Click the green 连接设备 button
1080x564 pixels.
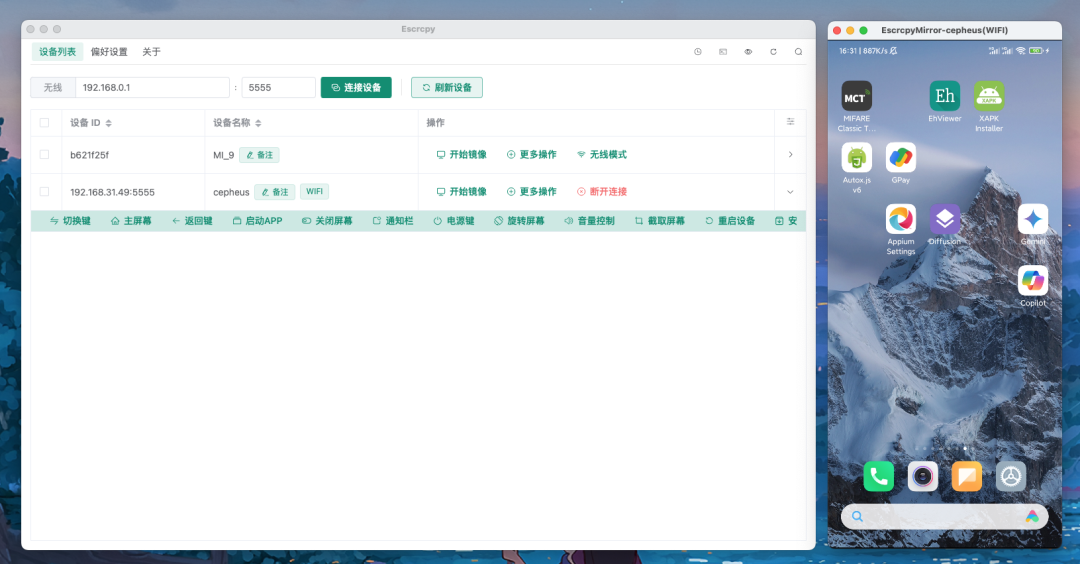point(356,88)
